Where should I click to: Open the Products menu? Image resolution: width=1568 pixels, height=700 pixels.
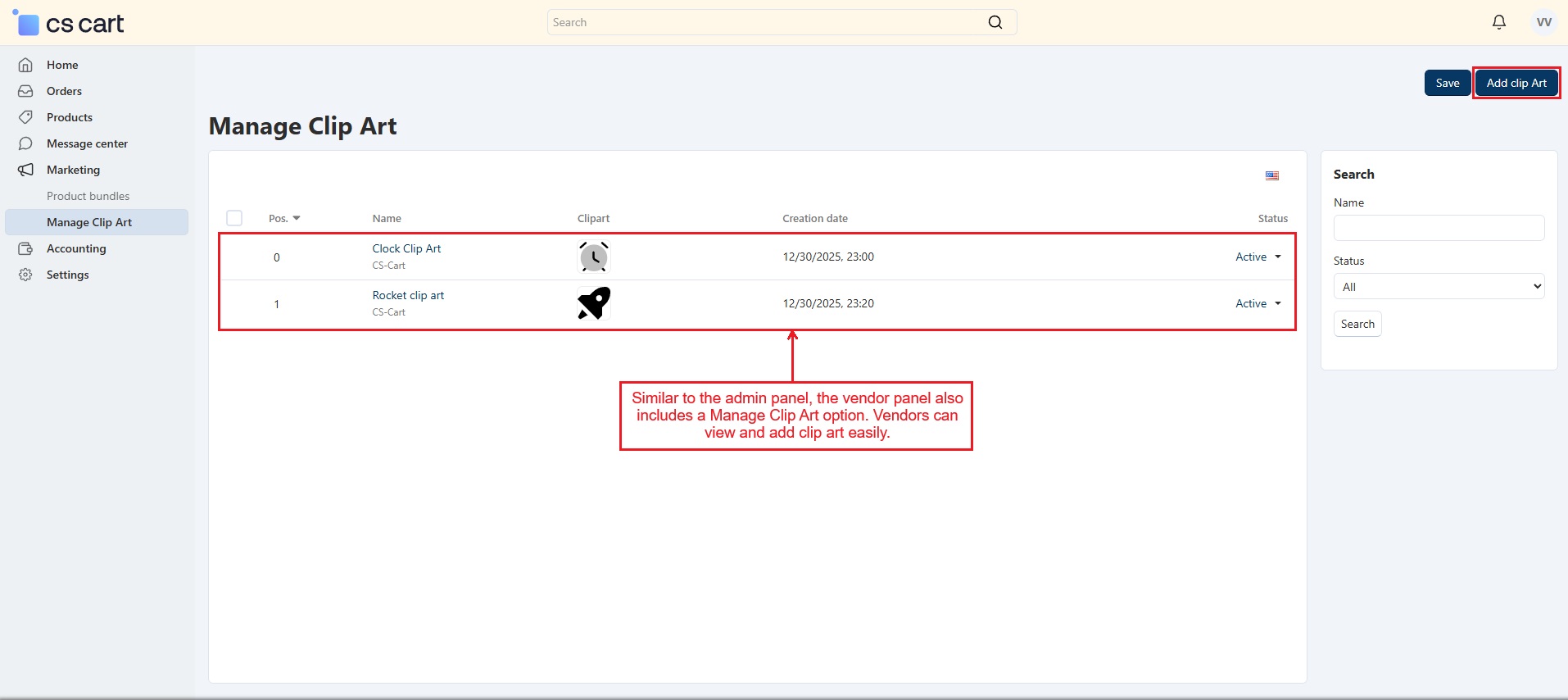(70, 117)
